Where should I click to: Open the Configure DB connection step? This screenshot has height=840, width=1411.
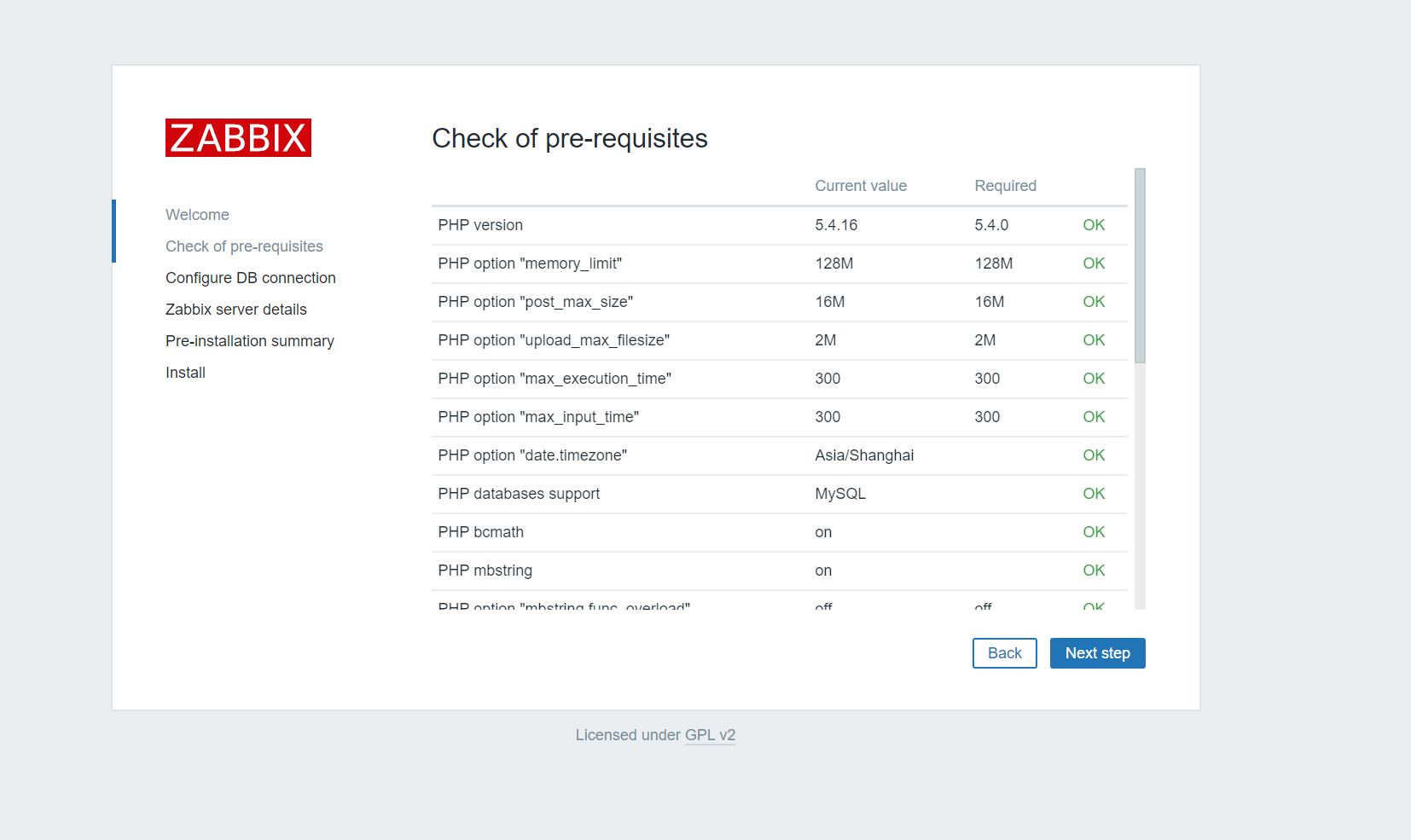point(251,278)
